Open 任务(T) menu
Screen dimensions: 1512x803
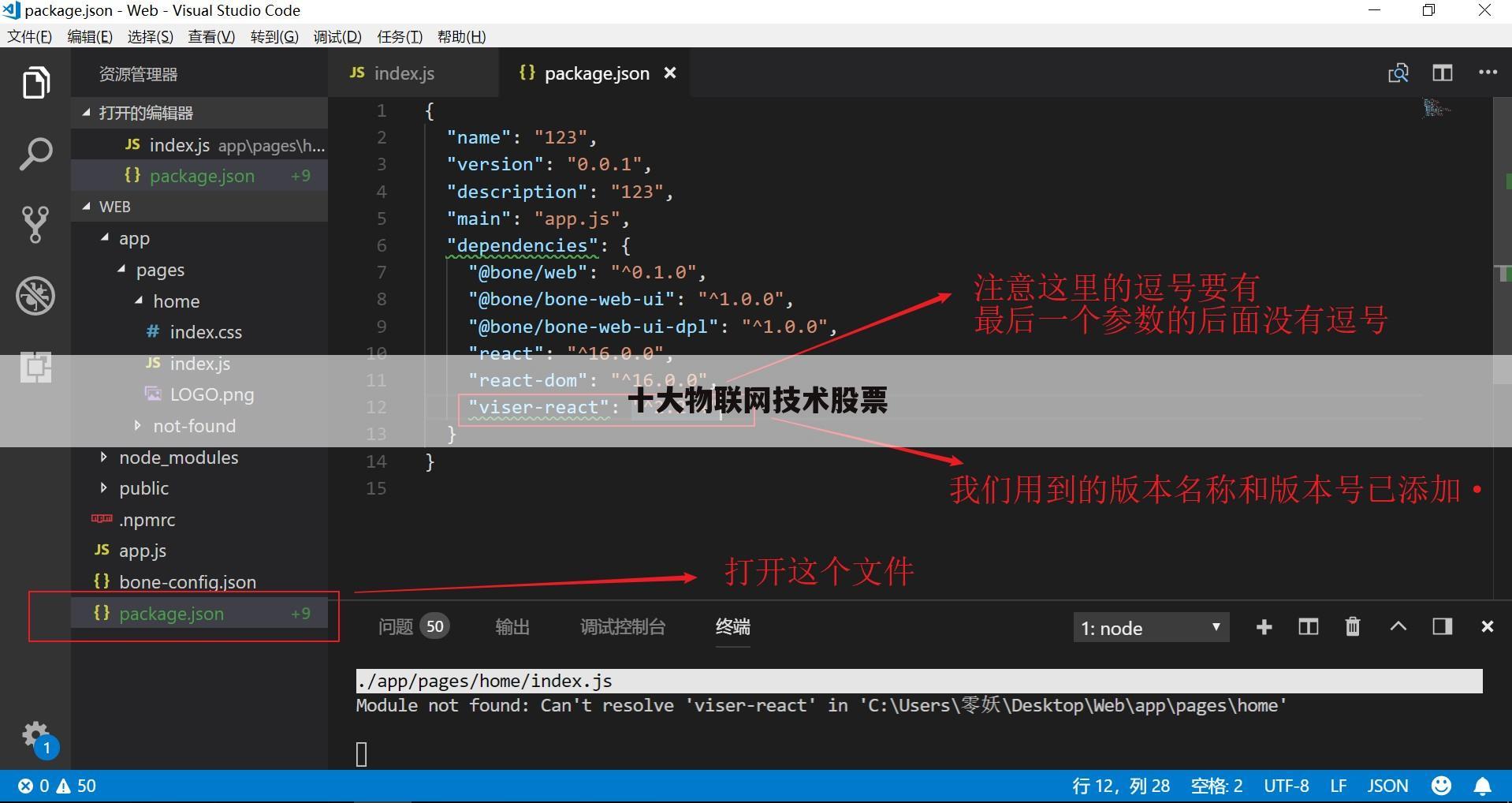[400, 37]
